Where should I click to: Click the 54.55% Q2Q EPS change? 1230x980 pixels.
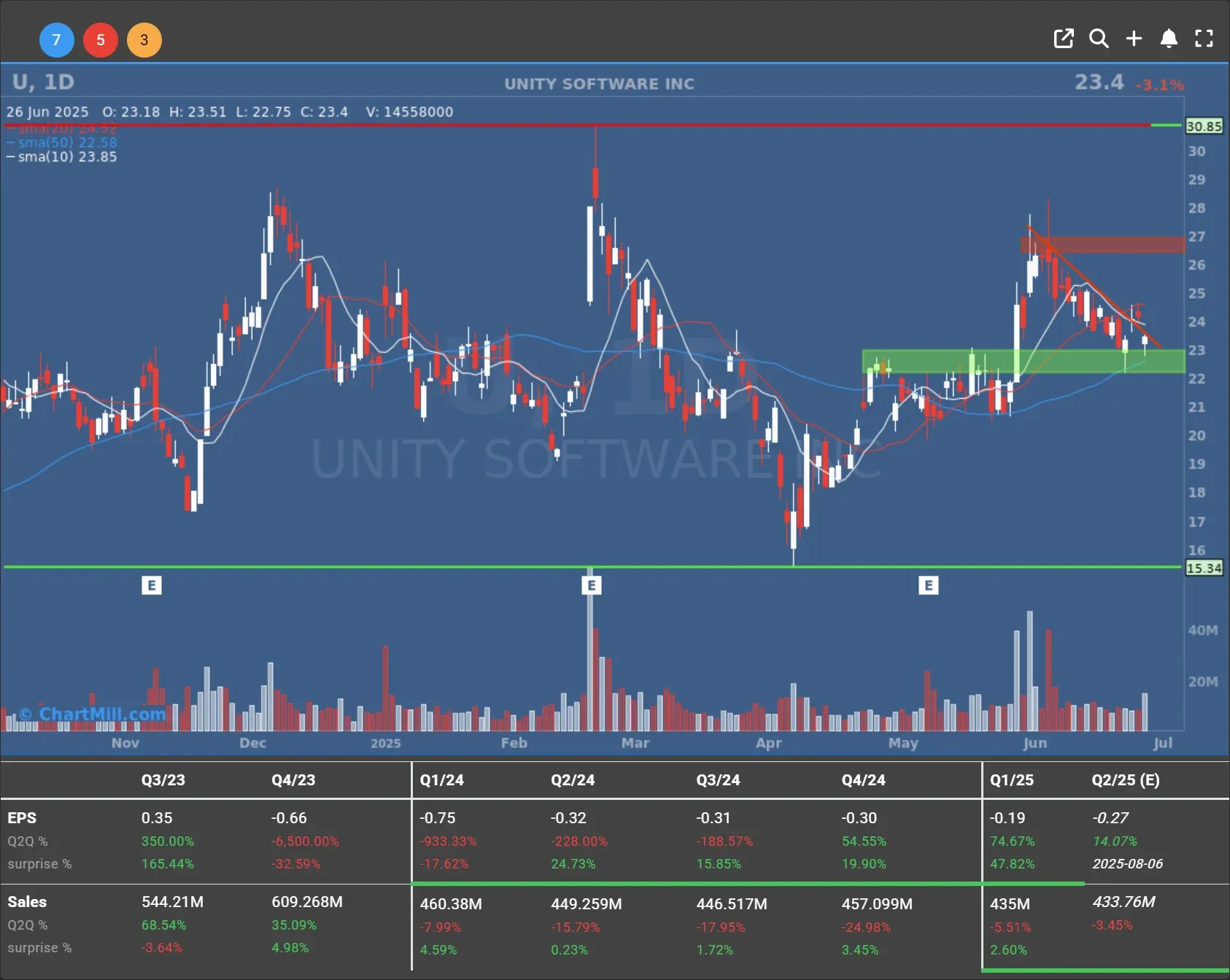click(864, 841)
